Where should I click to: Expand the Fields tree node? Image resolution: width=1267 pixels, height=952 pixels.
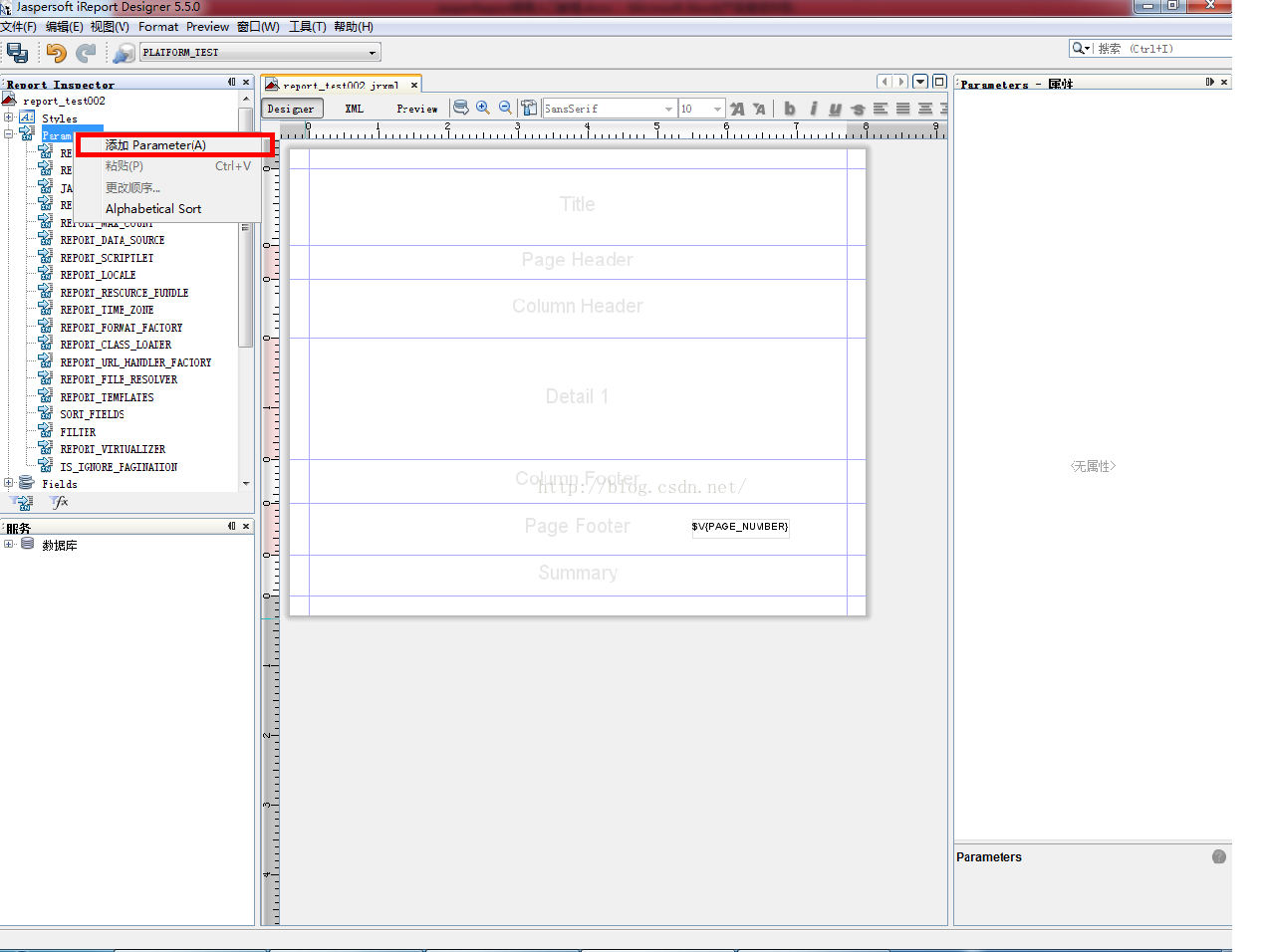(9, 483)
